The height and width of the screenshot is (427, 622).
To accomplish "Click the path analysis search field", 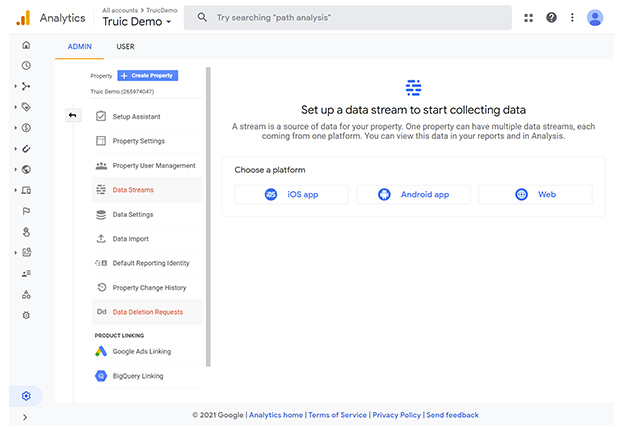I will click(347, 17).
